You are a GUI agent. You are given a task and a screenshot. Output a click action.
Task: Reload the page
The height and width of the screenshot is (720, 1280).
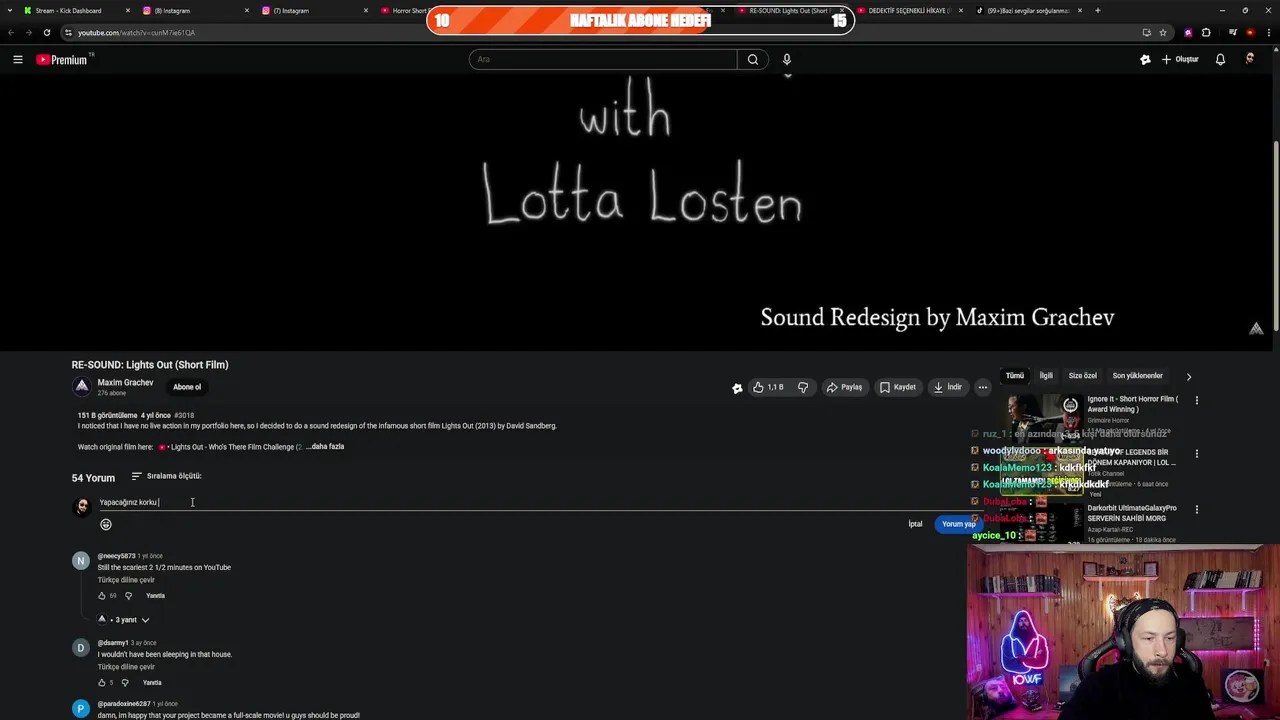(x=46, y=33)
